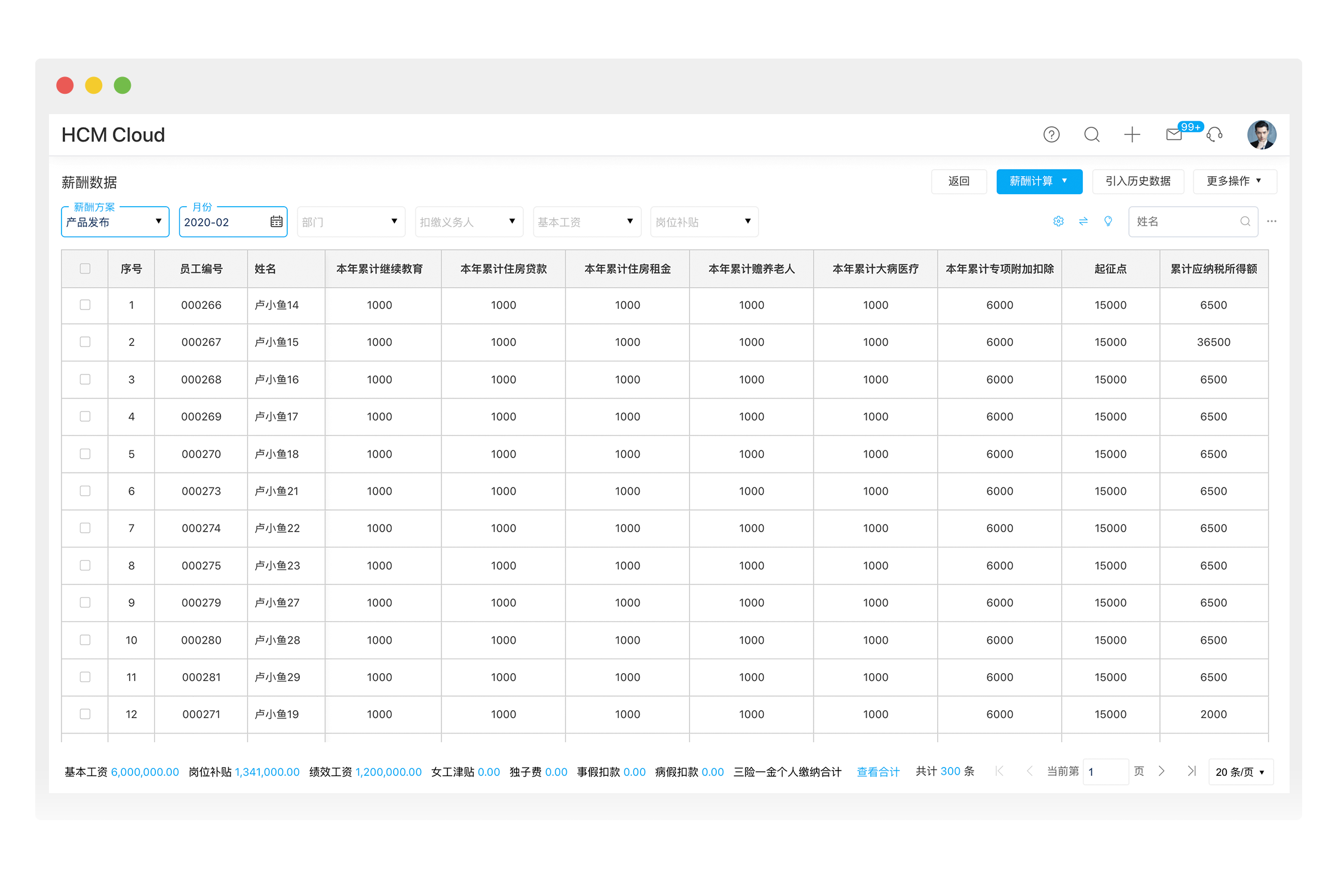Click the column settings gear icon

pos(1058,222)
